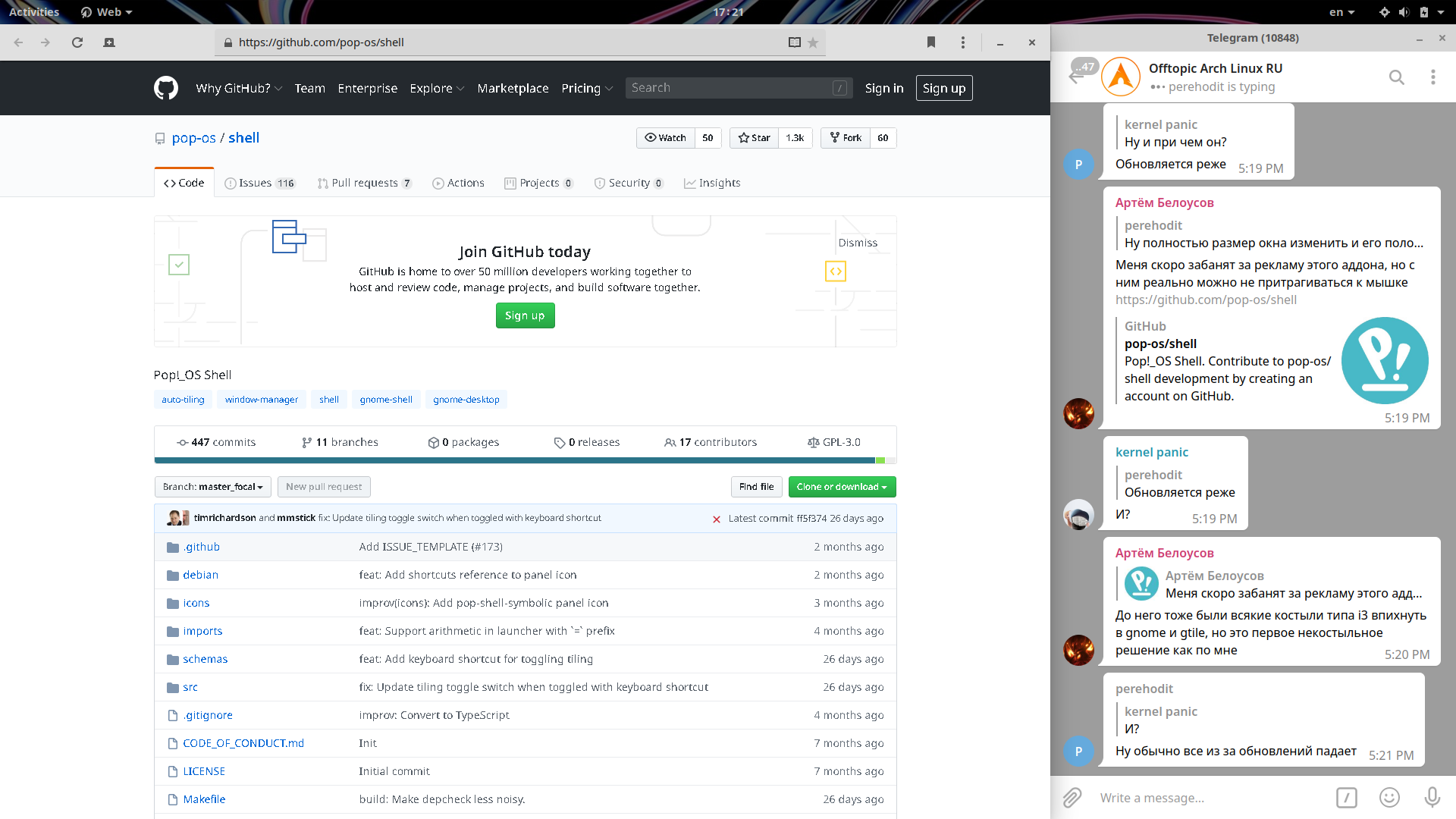Fork the pop-os/shell repository
The height and width of the screenshot is (819, 1456).
click(x=846, y=138)
